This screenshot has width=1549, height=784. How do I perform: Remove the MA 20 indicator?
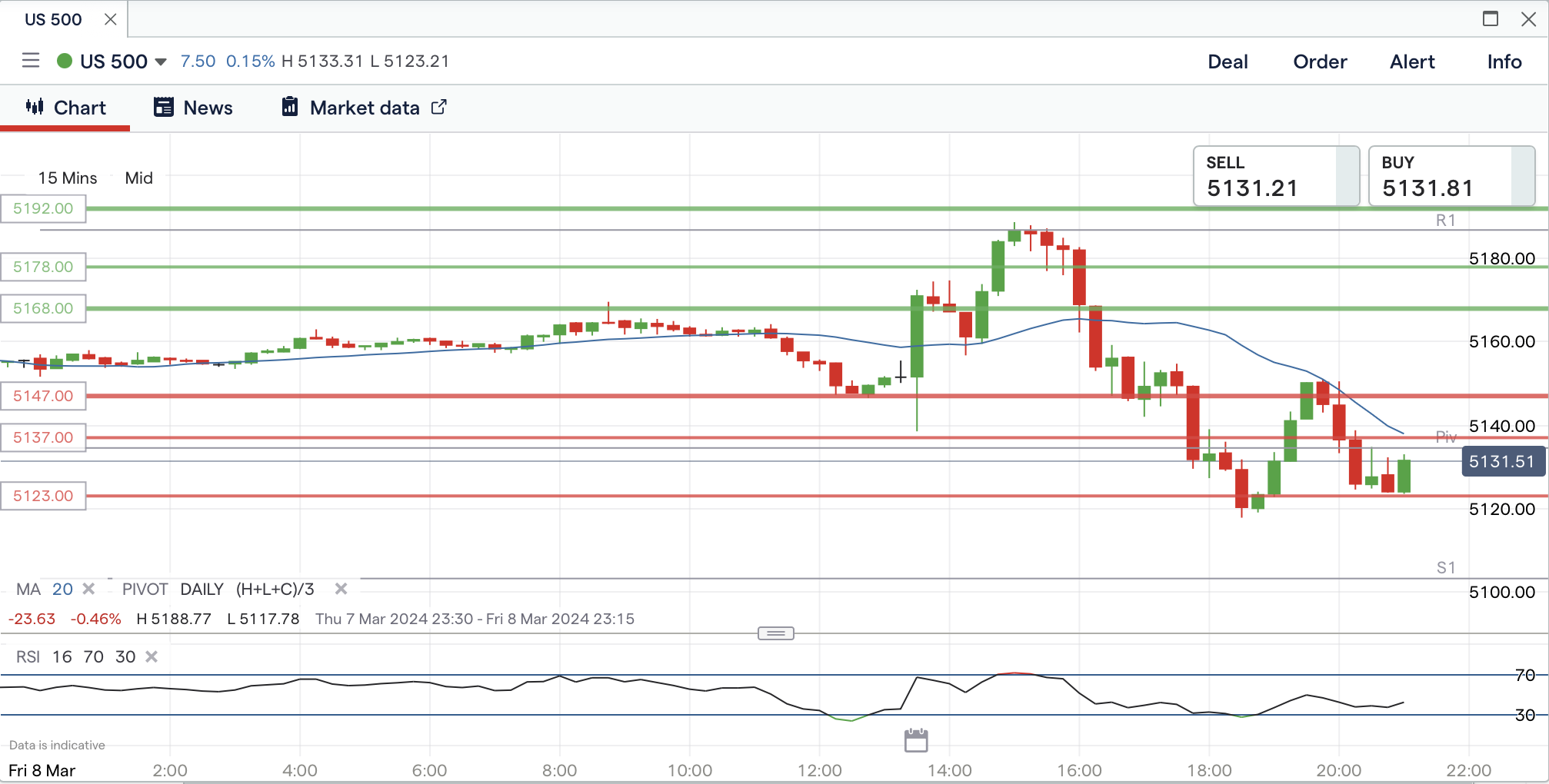pos(89,589)
